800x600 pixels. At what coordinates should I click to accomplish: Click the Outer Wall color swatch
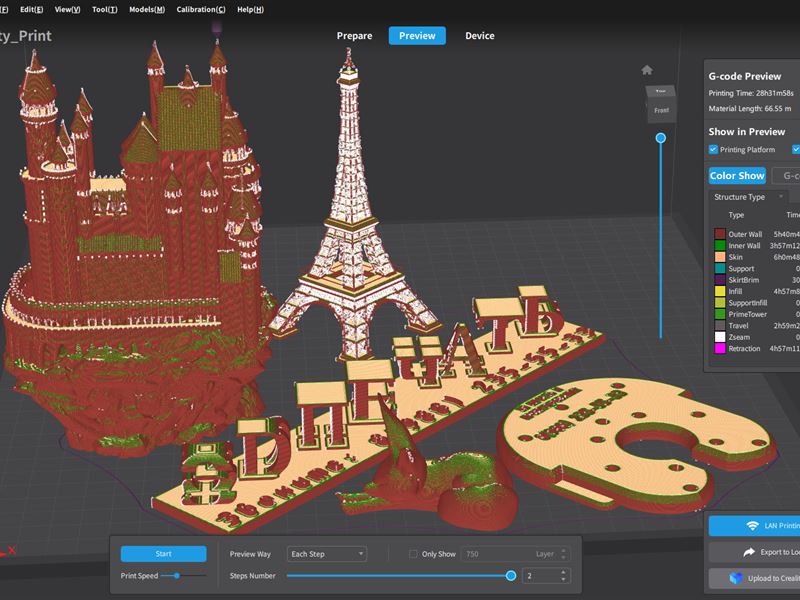[x=719, y=234]
